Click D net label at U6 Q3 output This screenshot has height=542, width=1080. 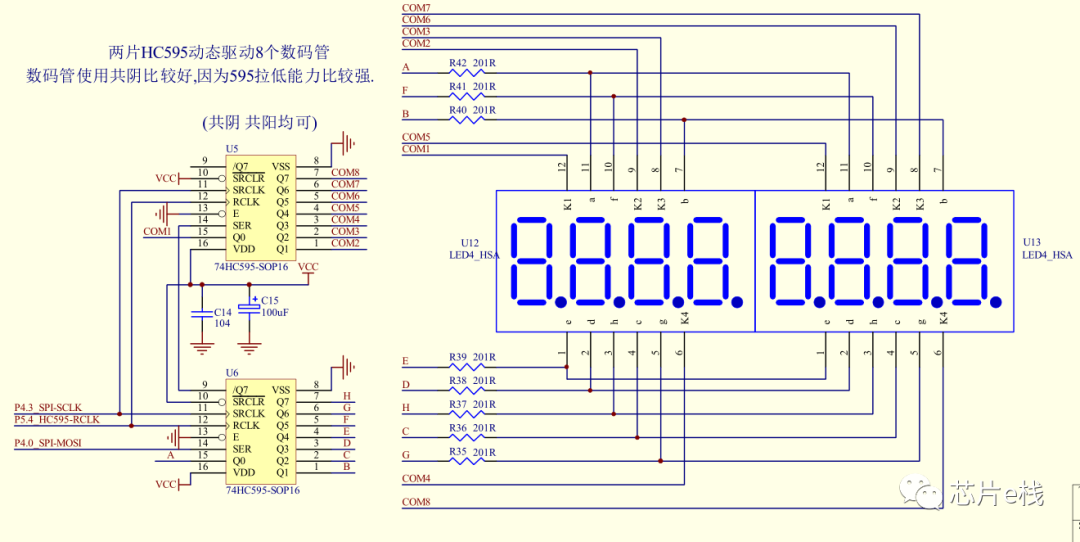(x=347, y=443)
